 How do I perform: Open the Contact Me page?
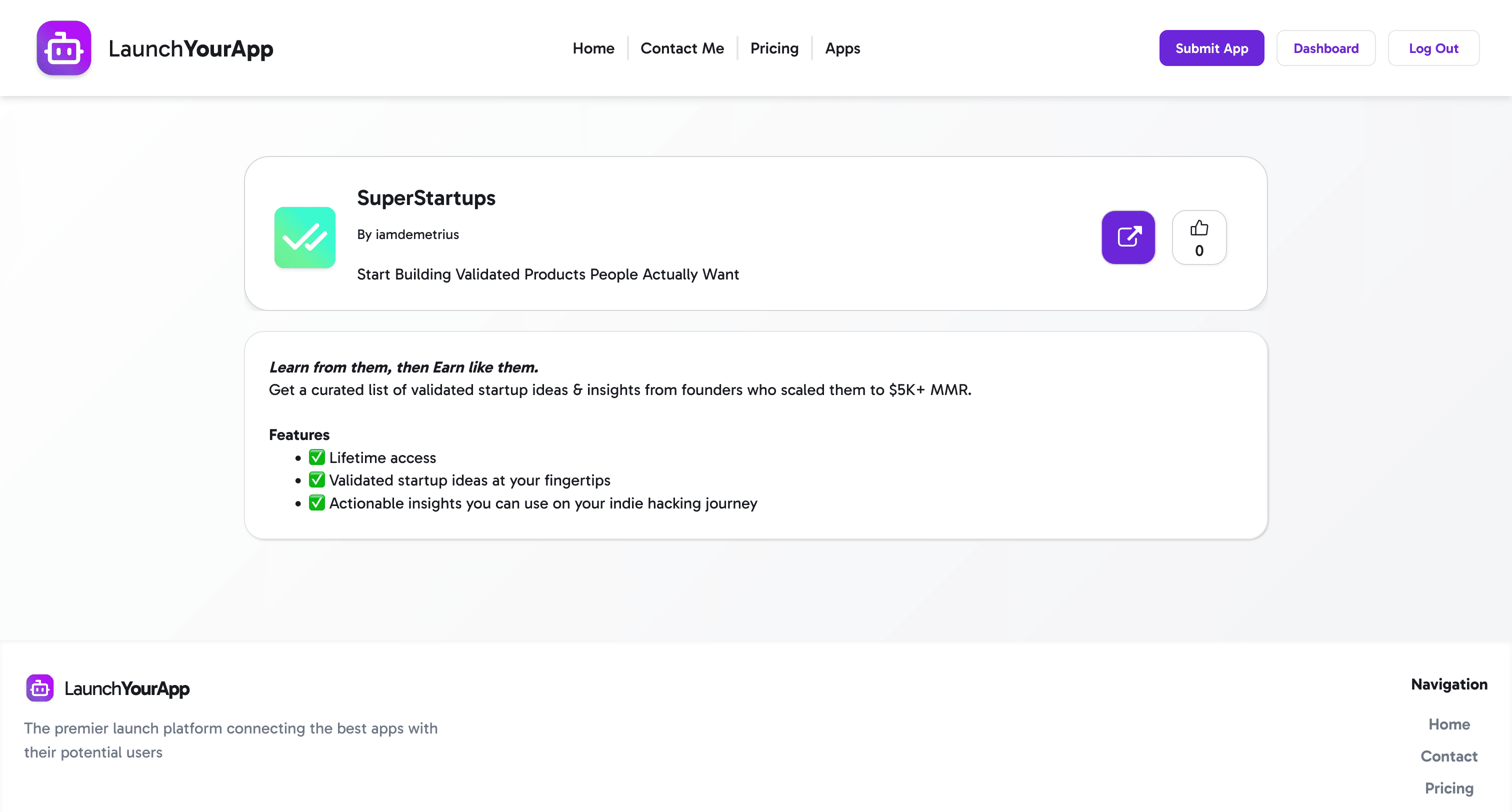pyautogui.click(x=682, y=48)
